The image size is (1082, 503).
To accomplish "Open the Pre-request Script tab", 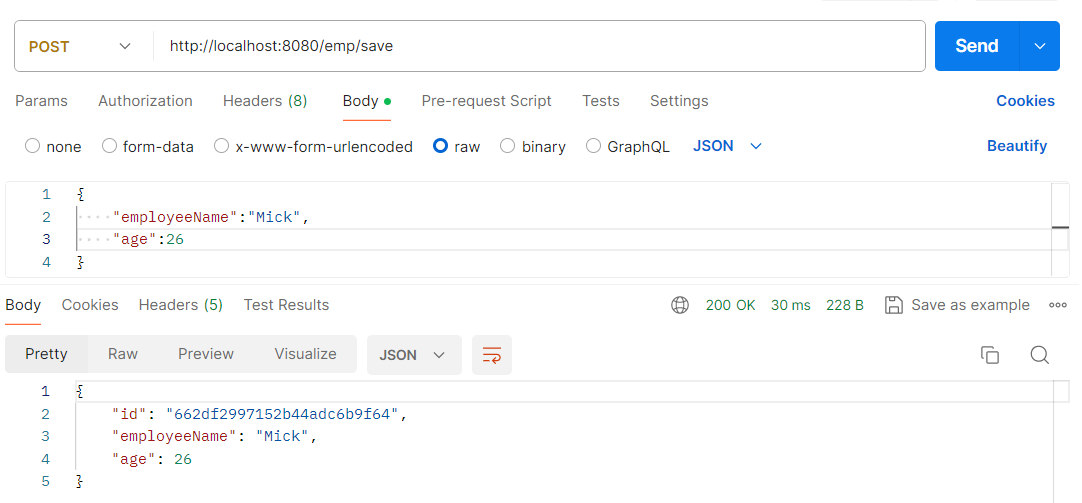I will coord(486,101).
